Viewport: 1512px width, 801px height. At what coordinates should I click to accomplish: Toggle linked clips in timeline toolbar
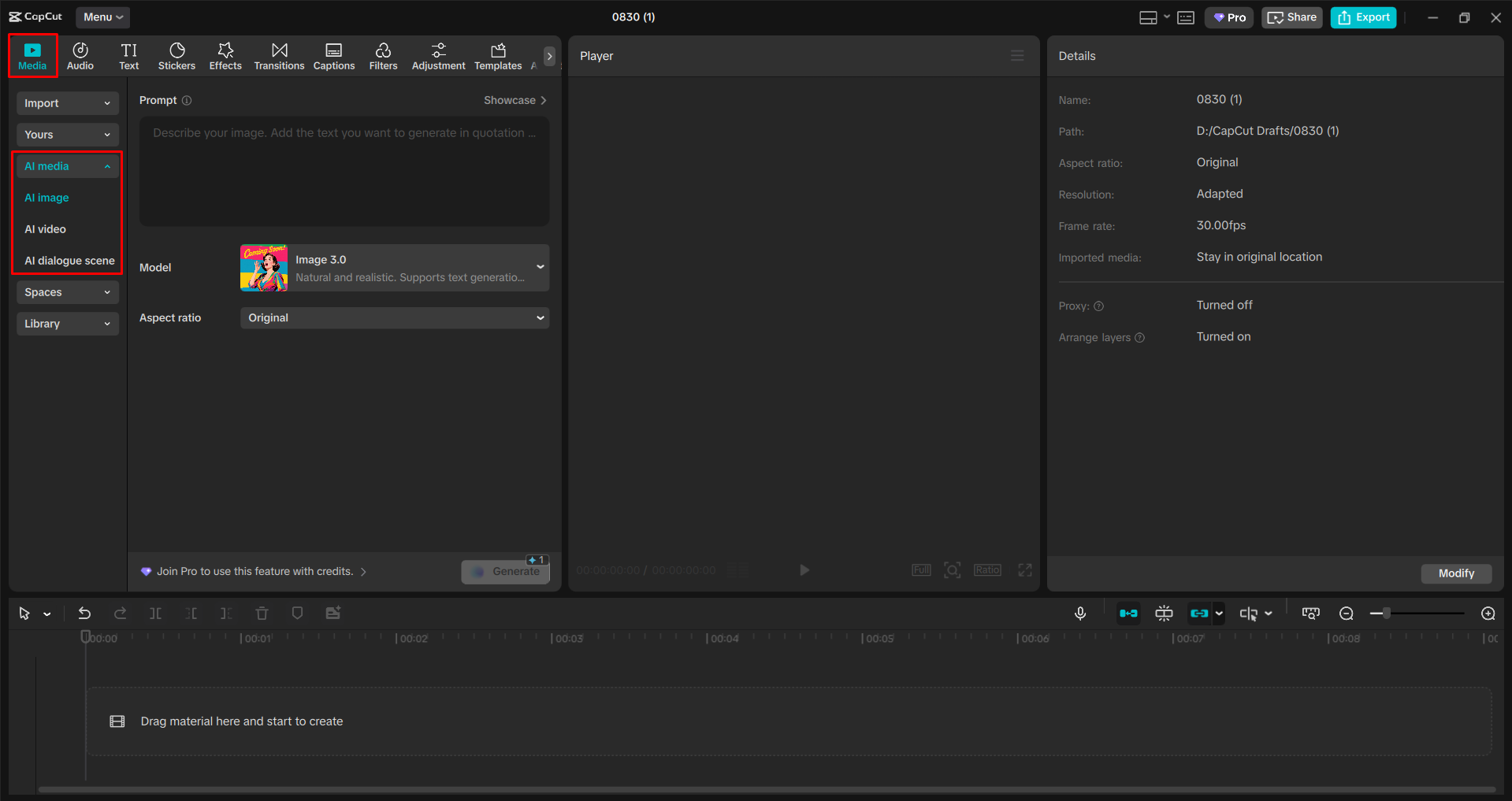(1200, 613)
